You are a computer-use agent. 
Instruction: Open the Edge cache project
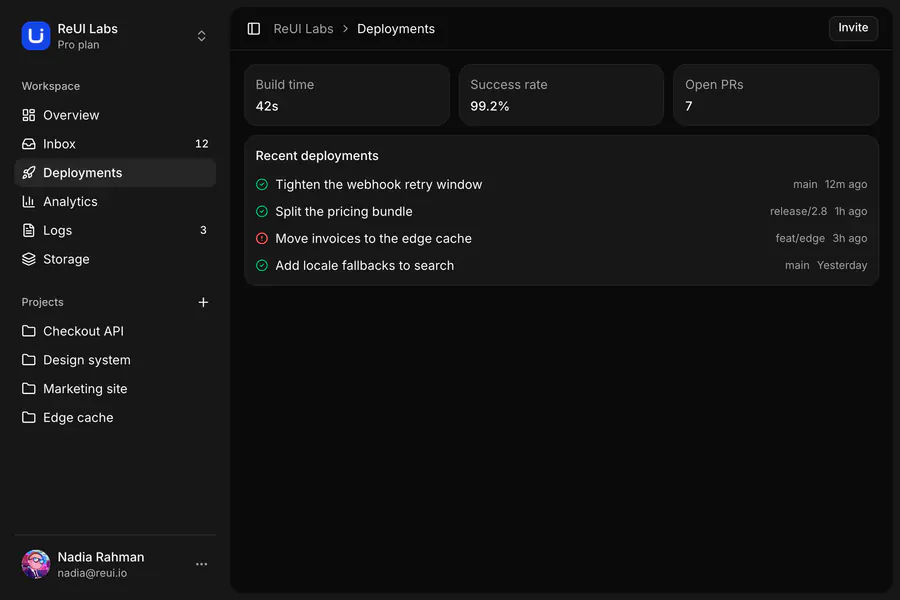(115, 417)
